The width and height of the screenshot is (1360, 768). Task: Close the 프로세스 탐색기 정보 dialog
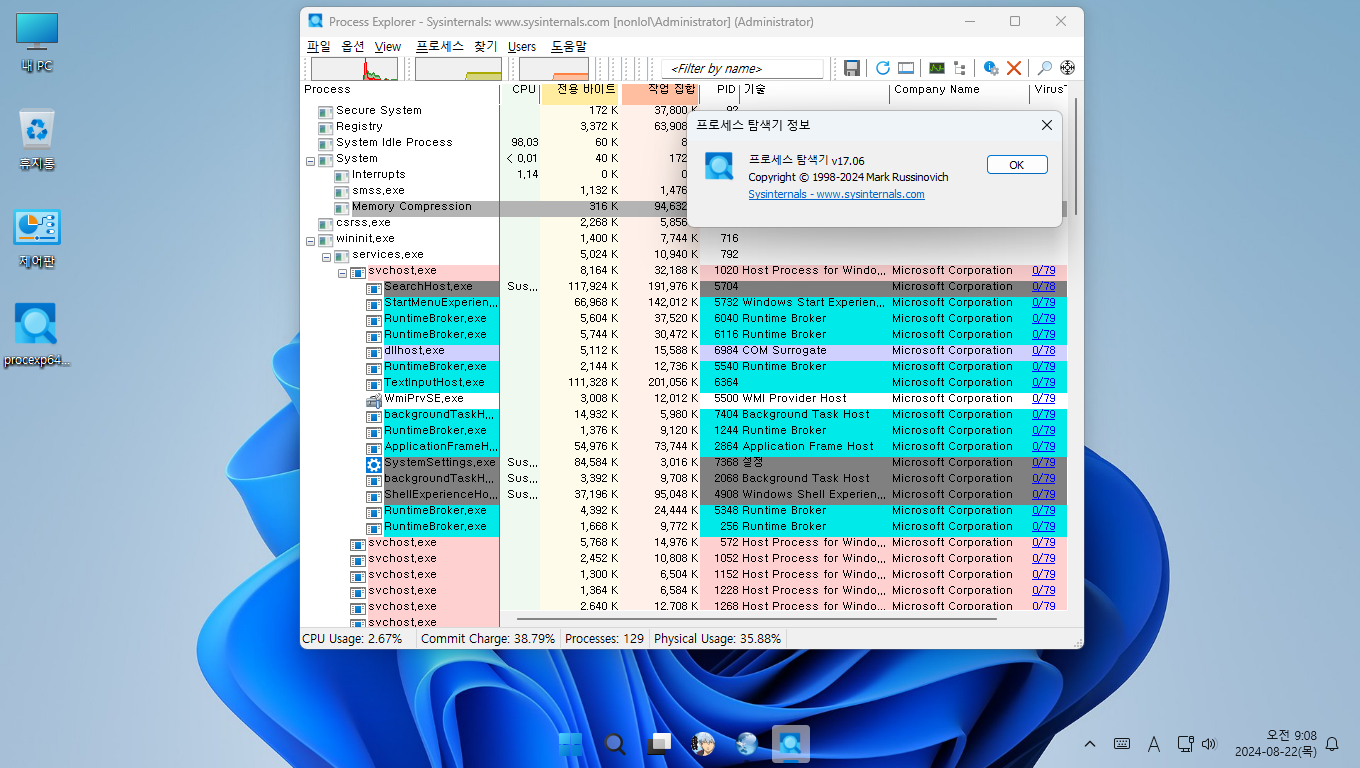[x=1046, y=125]
